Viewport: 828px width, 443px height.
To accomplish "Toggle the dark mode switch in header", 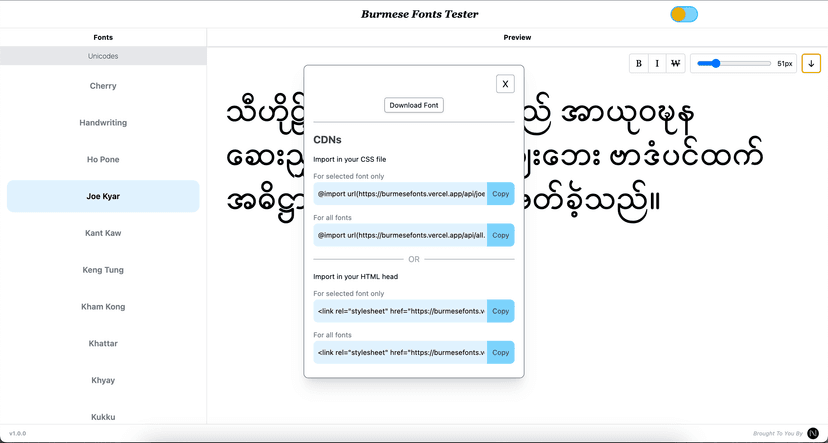I will (x=684, y=14).
